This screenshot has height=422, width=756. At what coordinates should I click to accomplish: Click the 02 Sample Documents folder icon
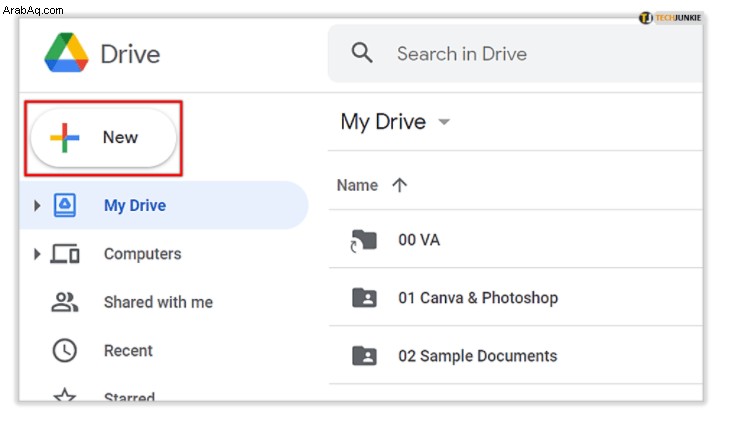pos(364,356)
